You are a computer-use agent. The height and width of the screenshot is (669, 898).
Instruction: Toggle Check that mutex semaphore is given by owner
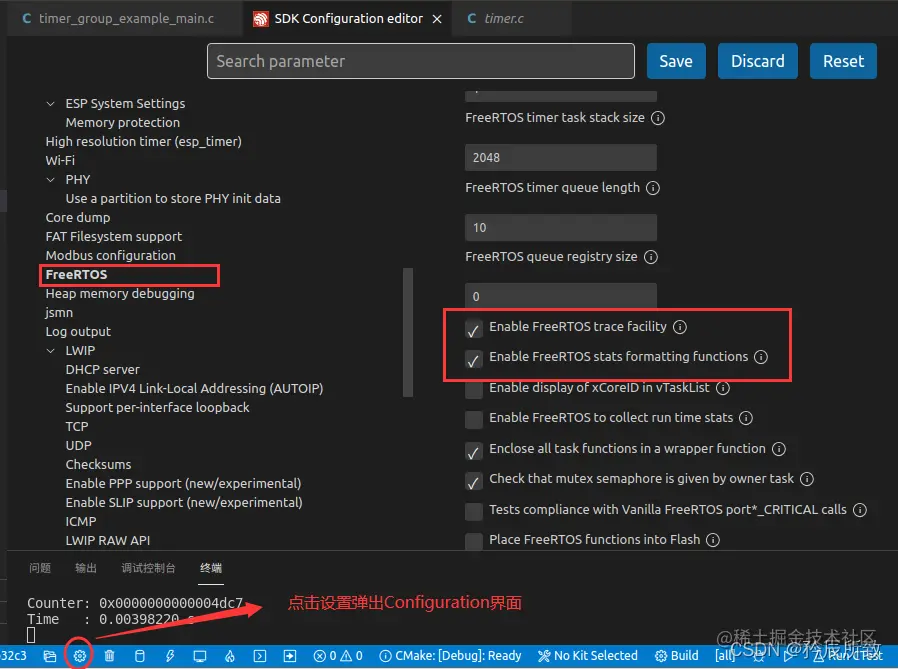tap(474, 481)
